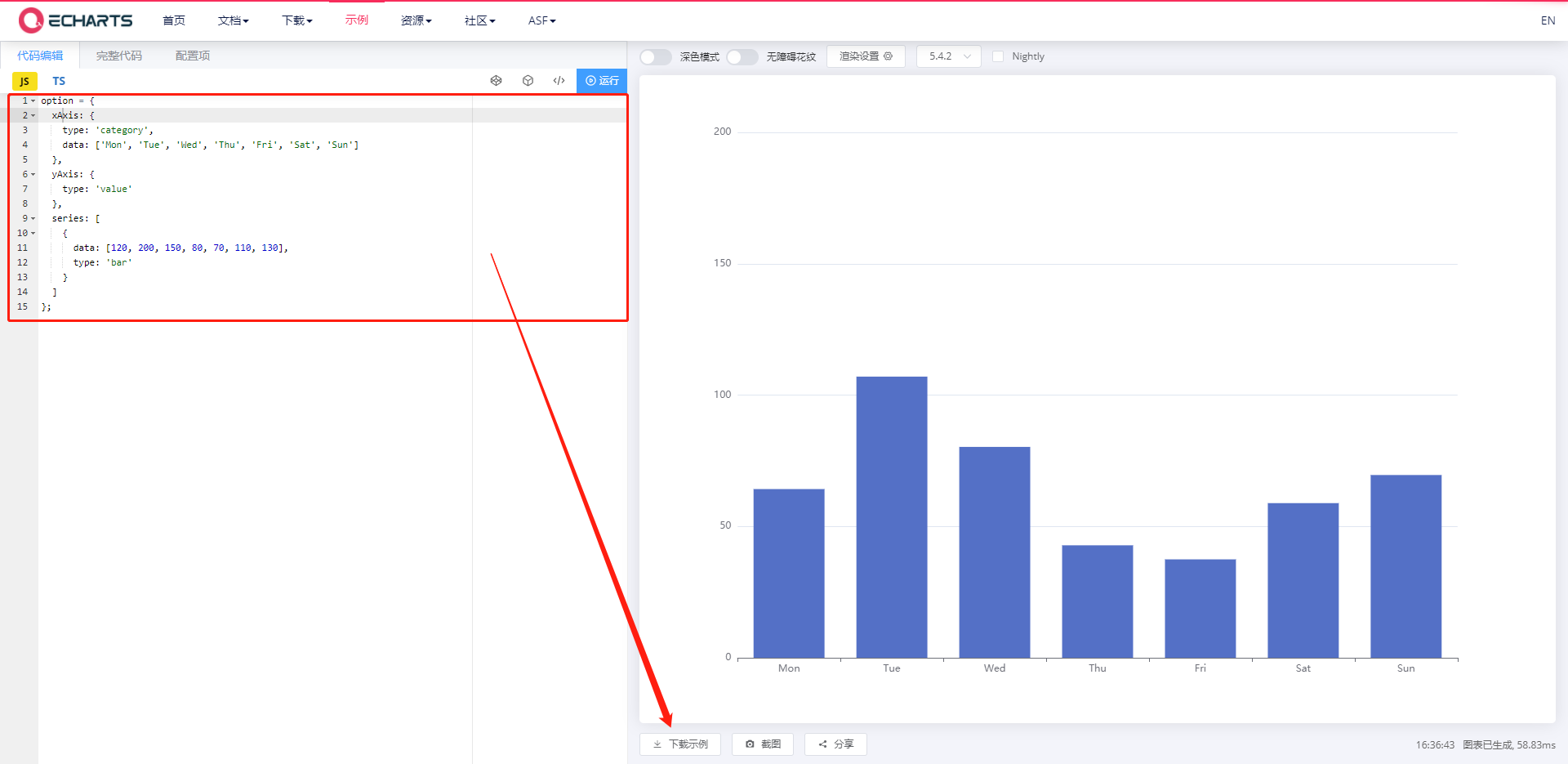The image size is (1568, 764).
Task: Expand the 下载 menu
Action: tap(297, 20)
